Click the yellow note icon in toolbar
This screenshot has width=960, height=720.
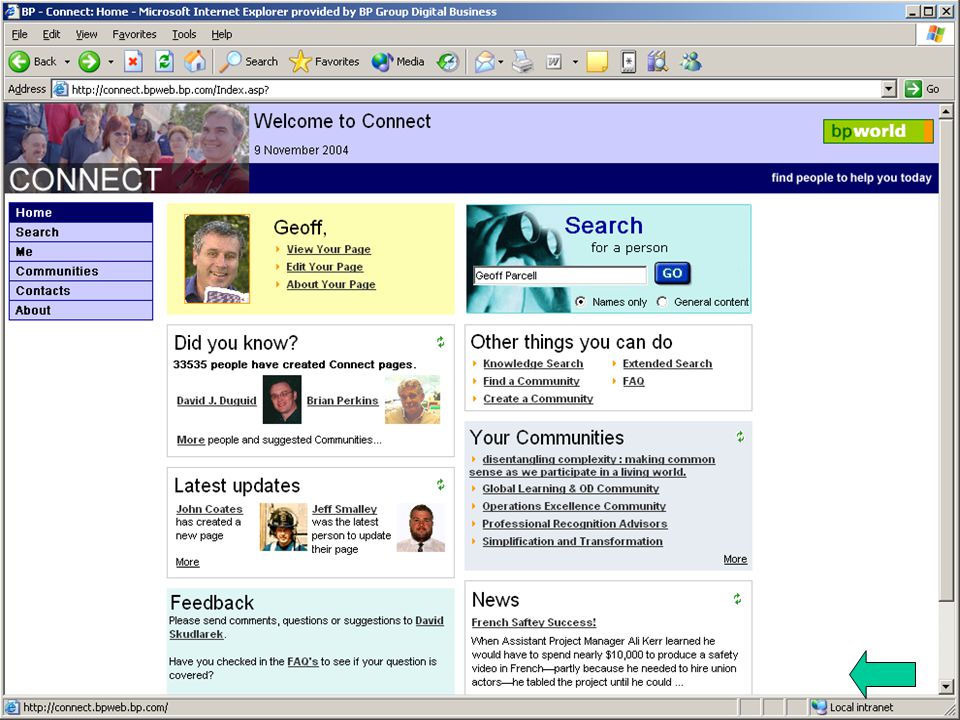coord(597,61)
